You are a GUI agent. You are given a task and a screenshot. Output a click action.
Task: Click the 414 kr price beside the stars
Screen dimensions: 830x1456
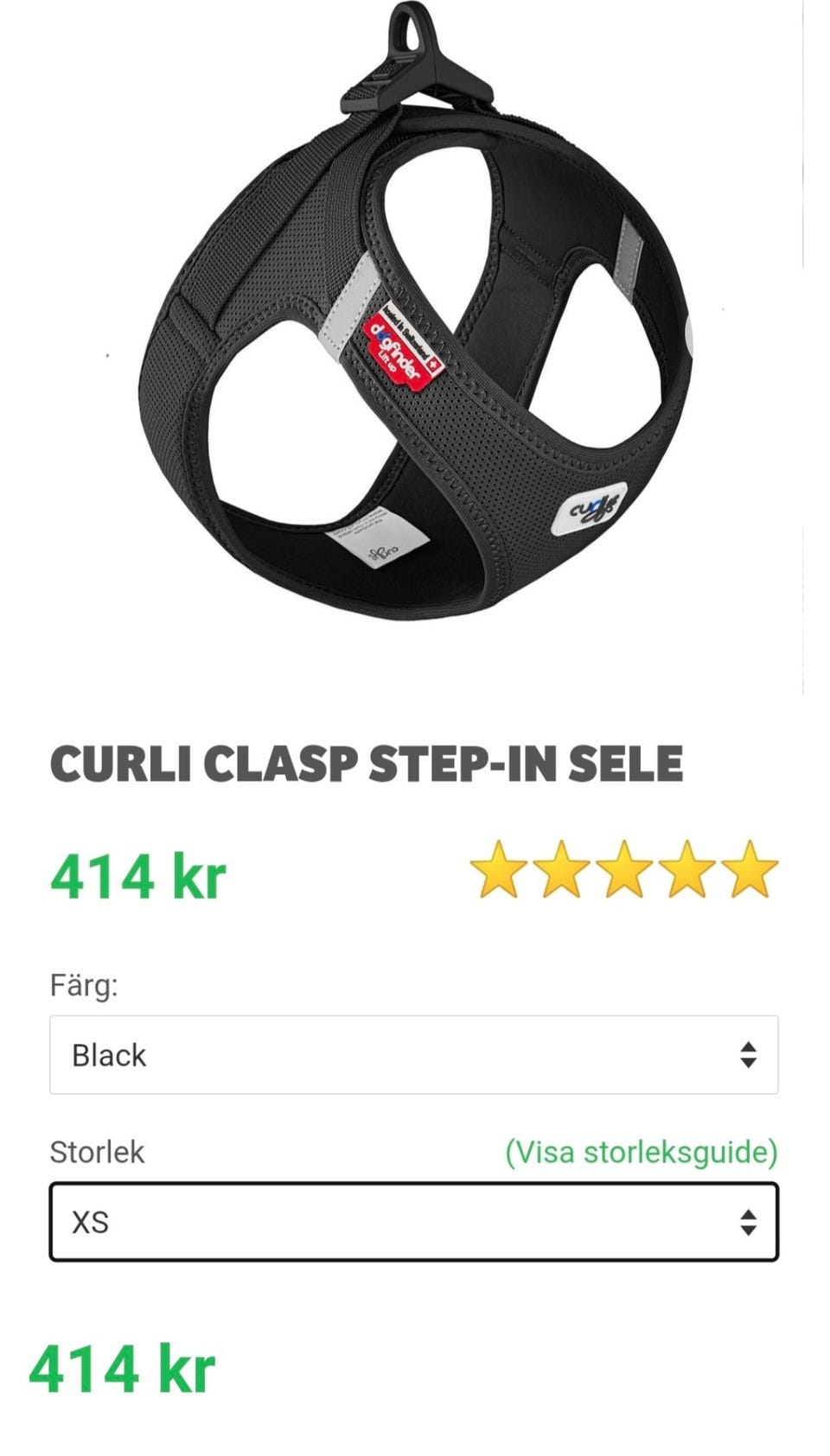(138, 876)
